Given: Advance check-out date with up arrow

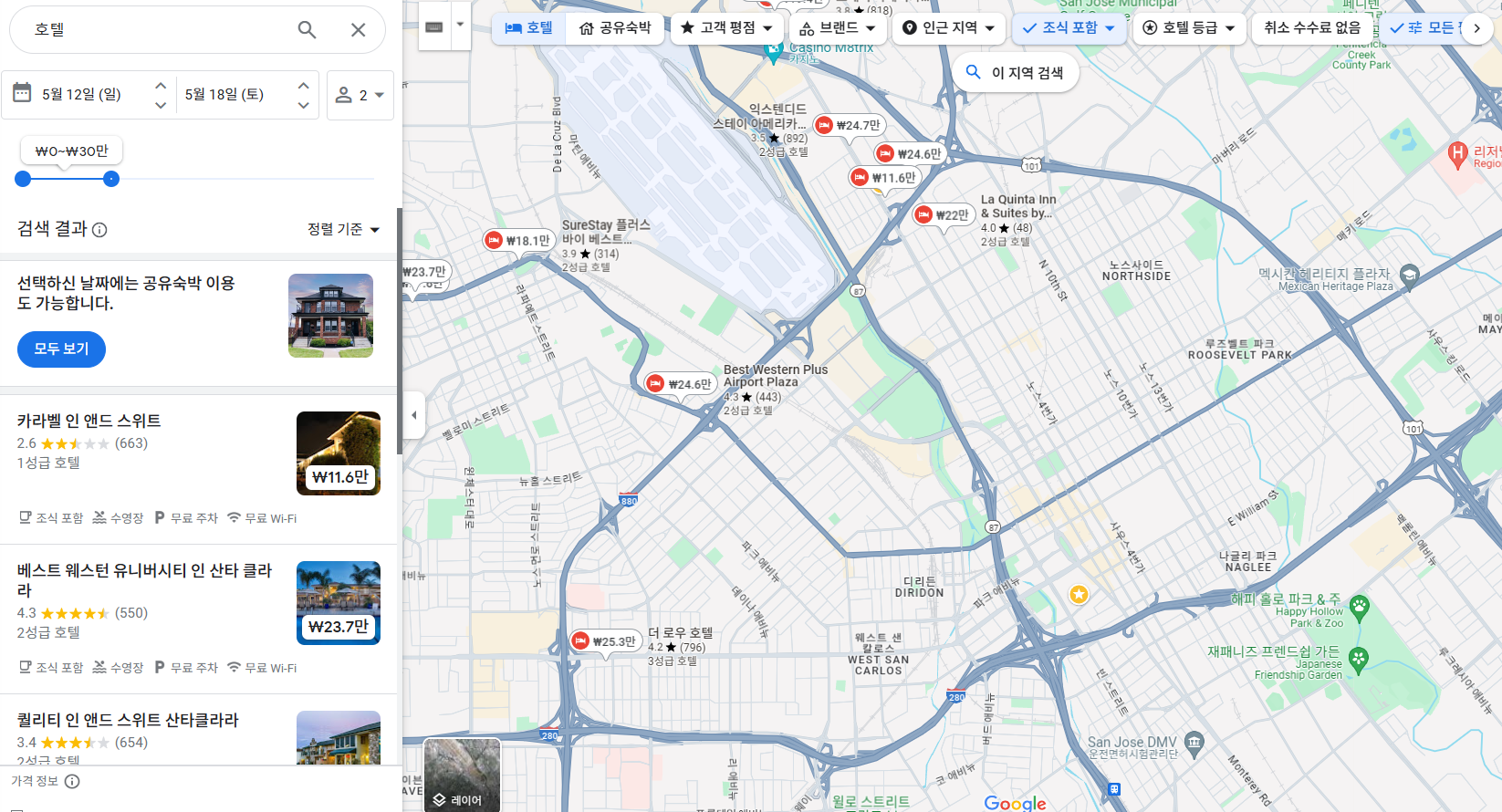Looking at the screenshot, I should [303, 85].
